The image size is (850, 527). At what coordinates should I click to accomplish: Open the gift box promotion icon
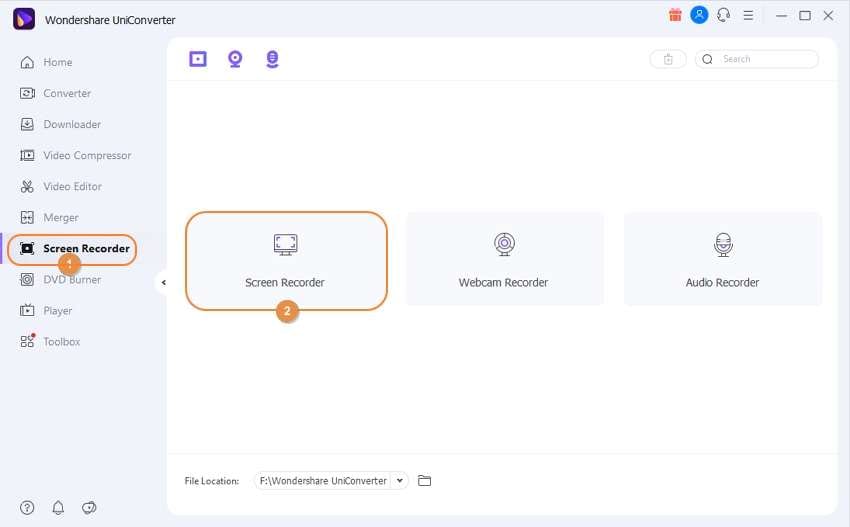click(x=675, y=15)
